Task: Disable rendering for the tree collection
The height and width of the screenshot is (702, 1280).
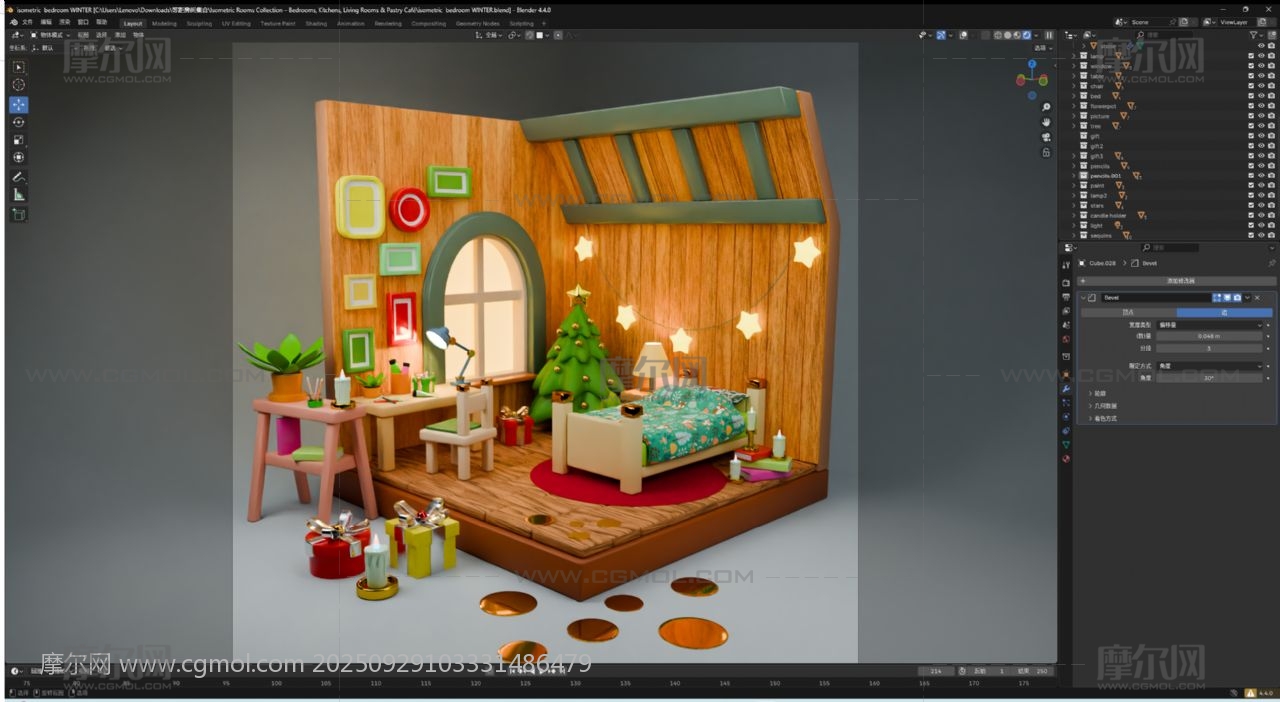Action: pyautogui.click(x=1271, y=126)
